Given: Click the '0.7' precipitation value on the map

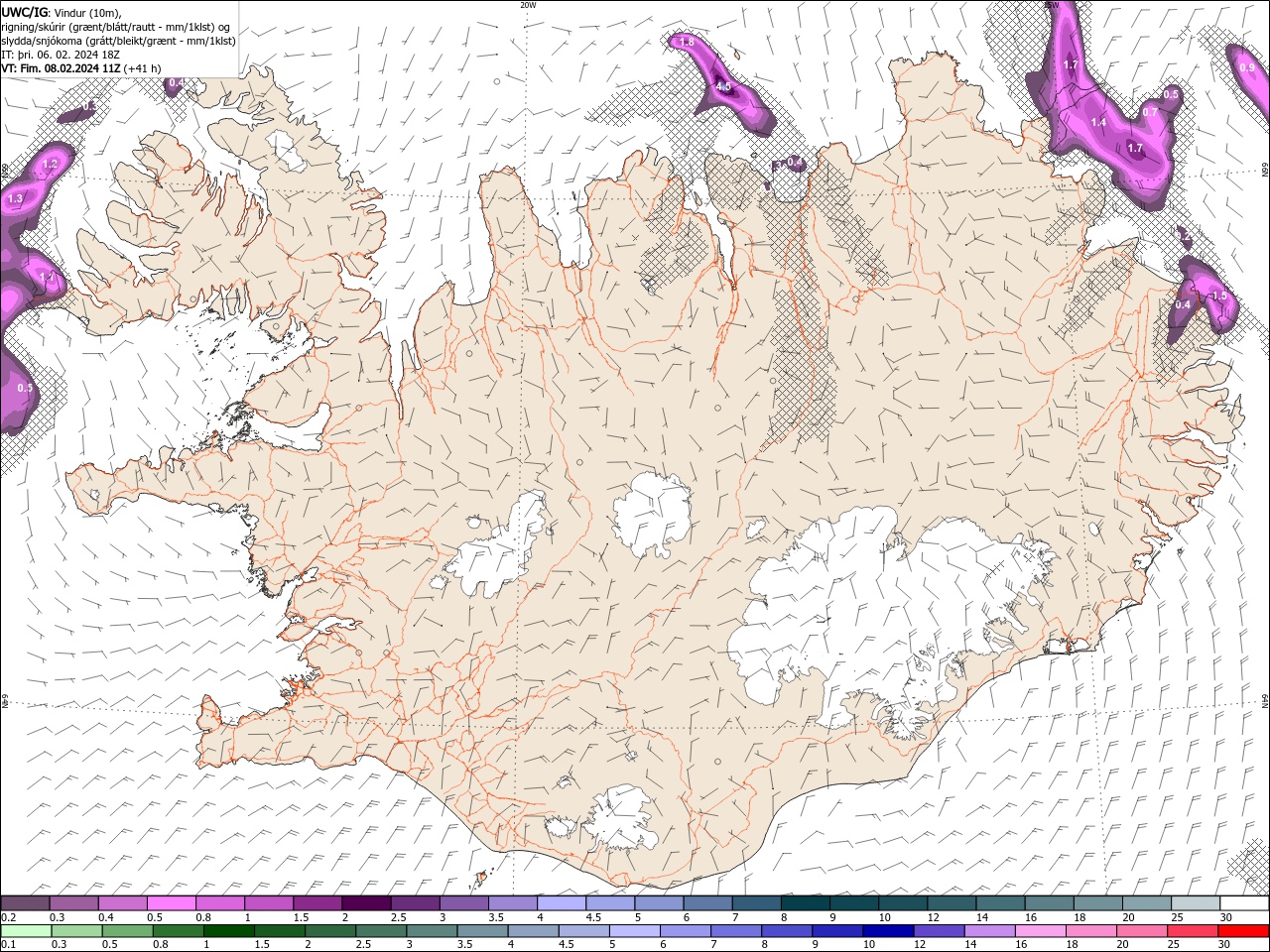Looking at the screenshot, I should click(x=1150, y=112).
